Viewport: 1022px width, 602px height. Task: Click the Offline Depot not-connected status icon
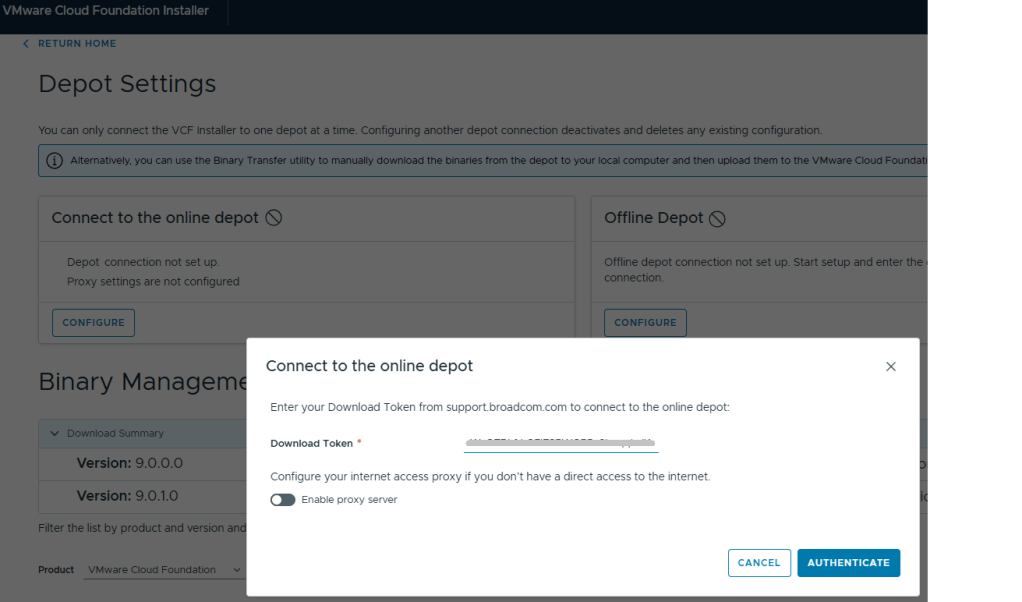(717, 219)
